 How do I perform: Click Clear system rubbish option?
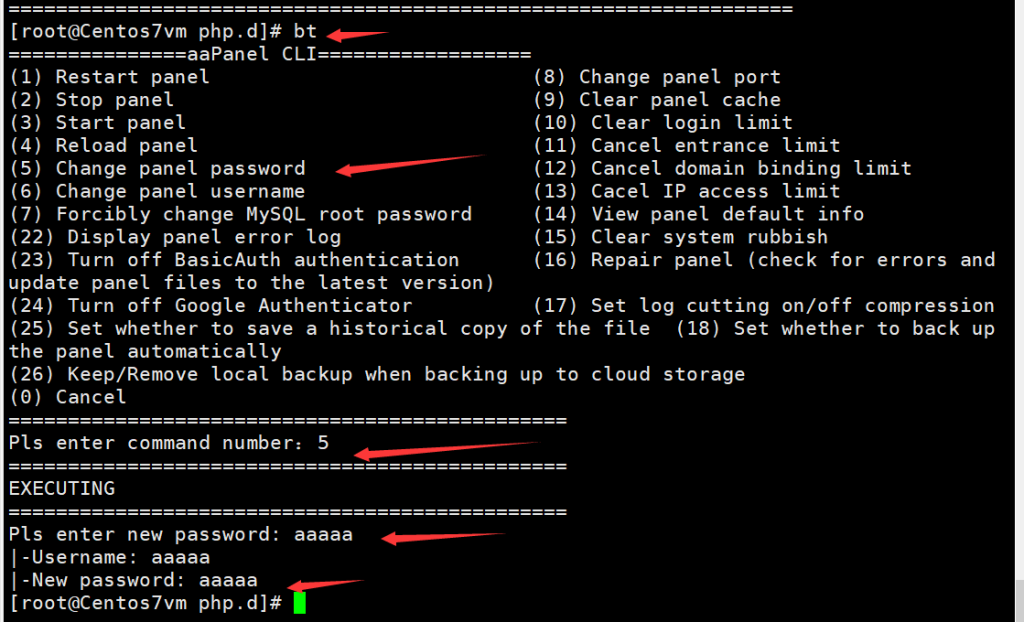tap(681, 237)
